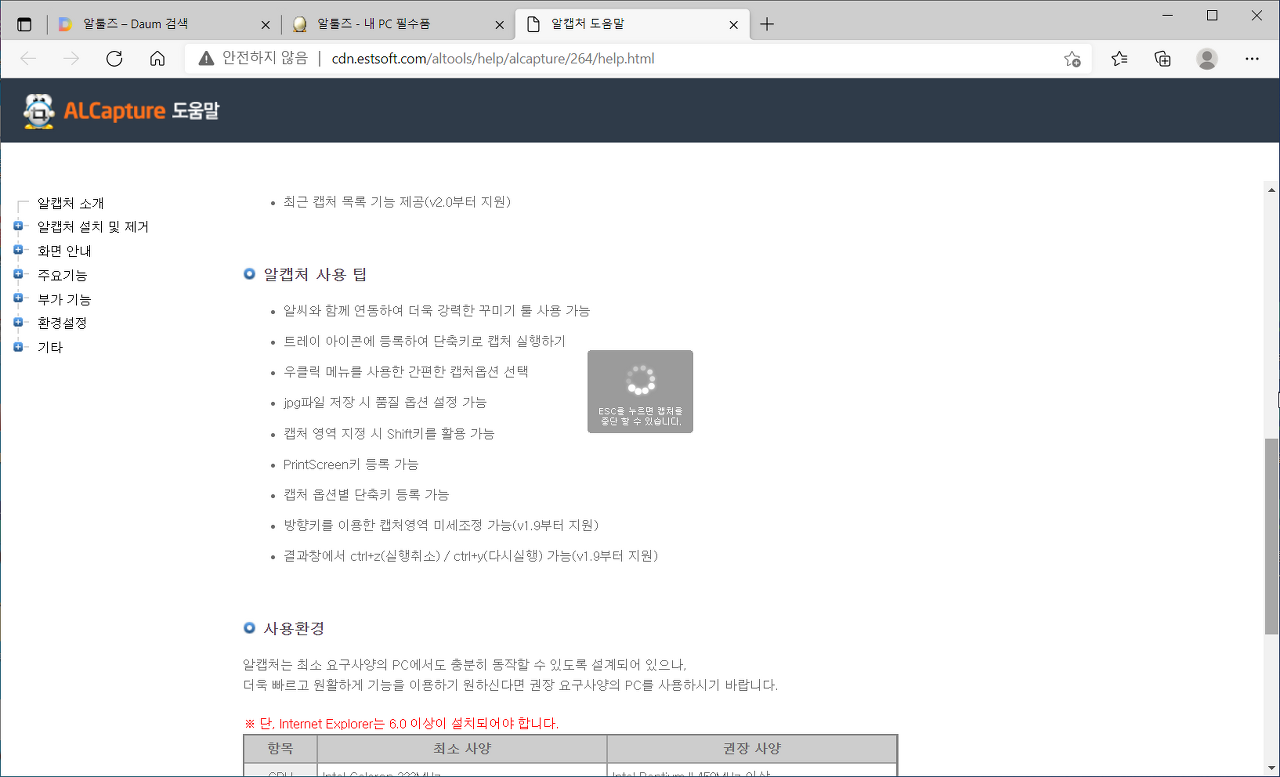The height and width of the screenshot is (777, 1280).
Task: Click the 사용환경 section heading
Action: [294, 628]
